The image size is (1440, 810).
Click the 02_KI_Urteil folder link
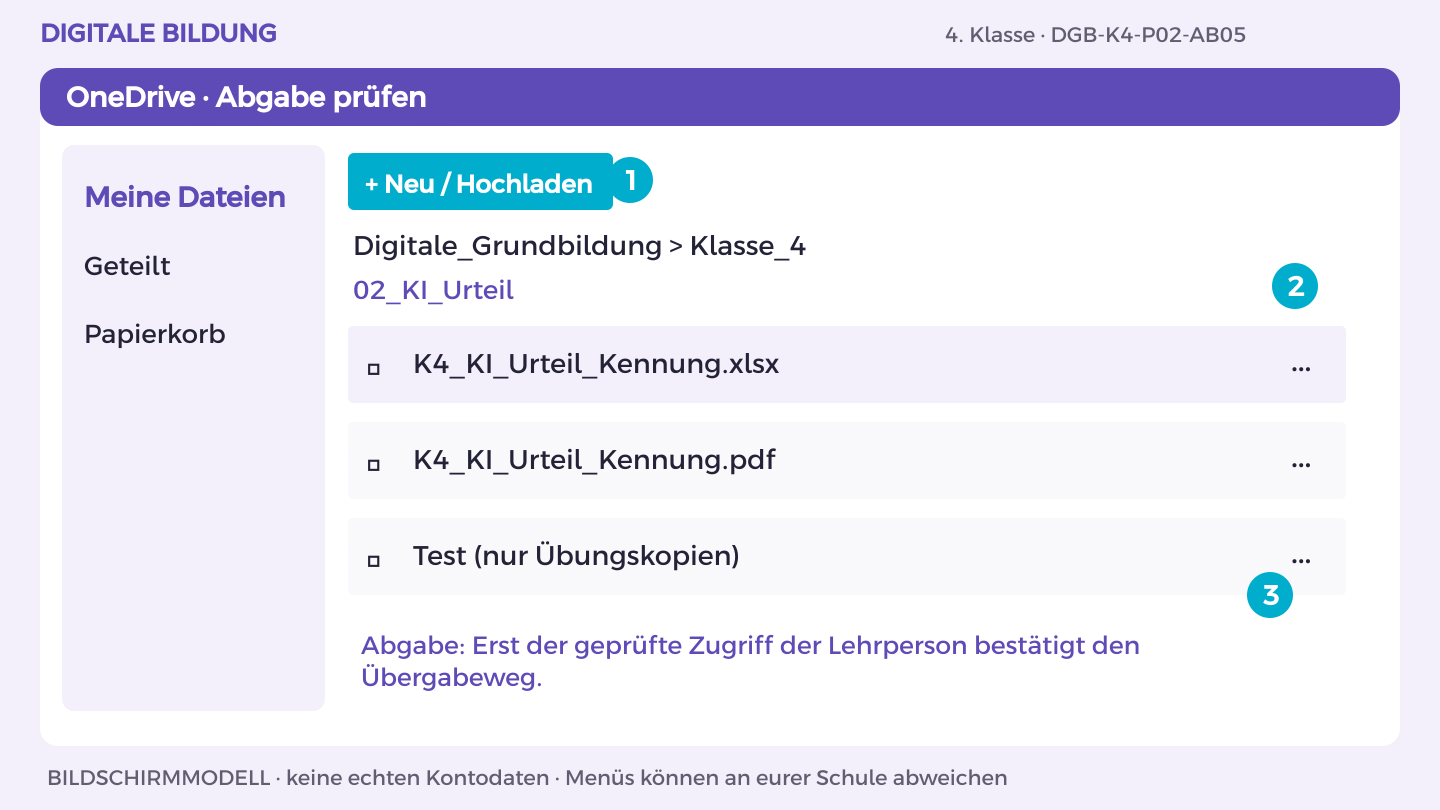point(433,291)
